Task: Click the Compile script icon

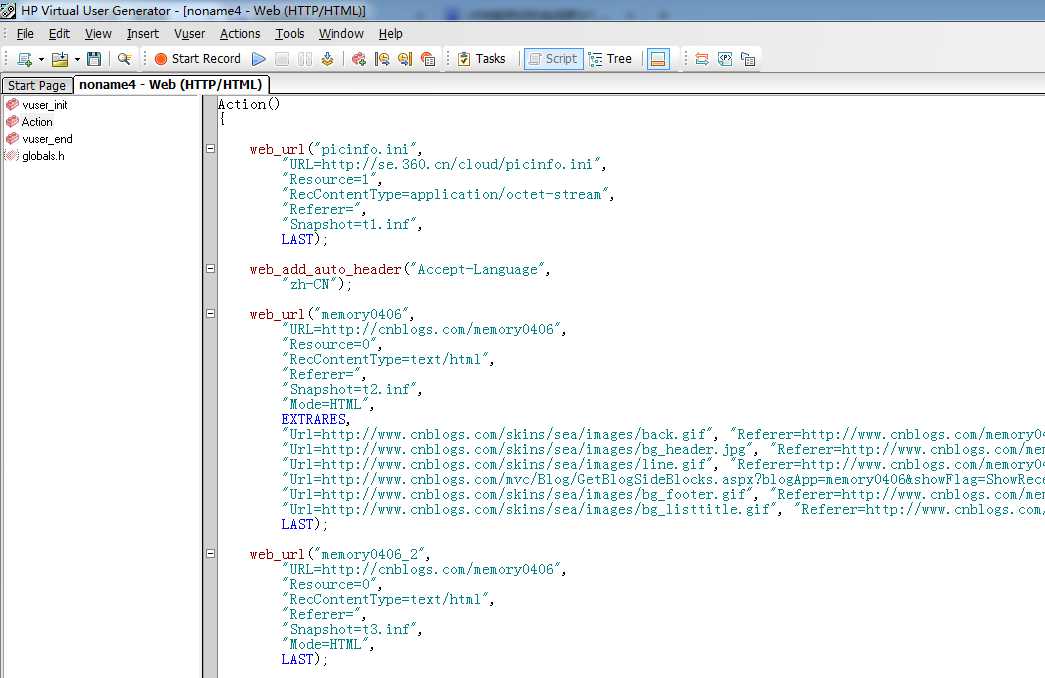Action: (x=327, y=59)
